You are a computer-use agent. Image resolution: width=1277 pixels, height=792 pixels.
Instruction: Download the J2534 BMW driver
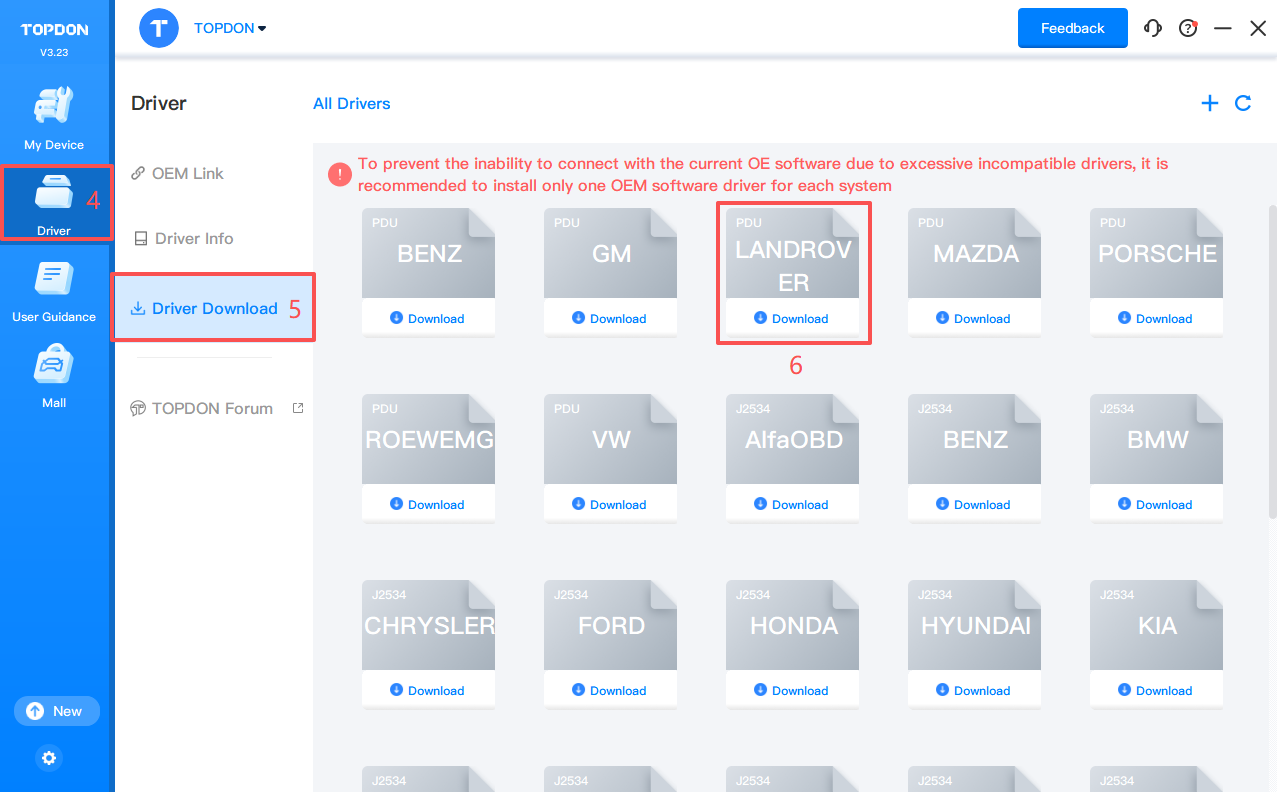(x=1156, y=504)
